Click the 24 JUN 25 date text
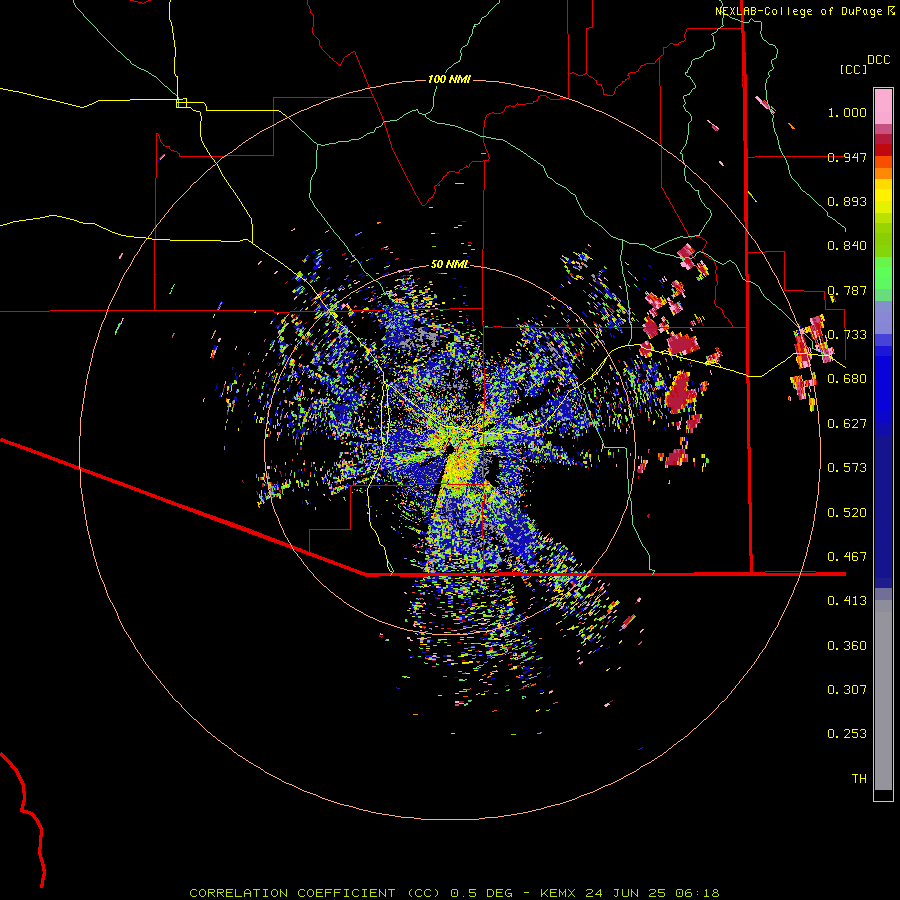This screenshot has width=900, height=900. coord(625,893)
